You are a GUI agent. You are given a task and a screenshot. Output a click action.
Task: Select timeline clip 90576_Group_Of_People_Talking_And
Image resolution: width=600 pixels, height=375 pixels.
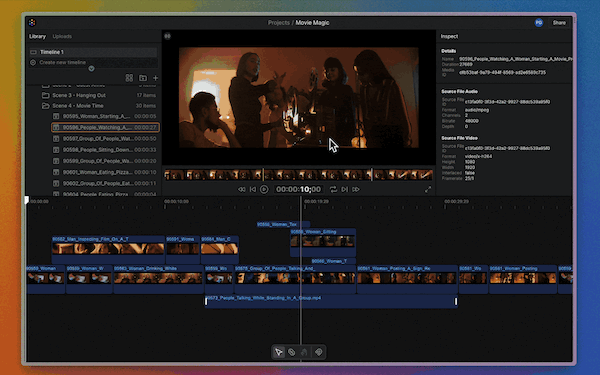(x=295, y=279)
